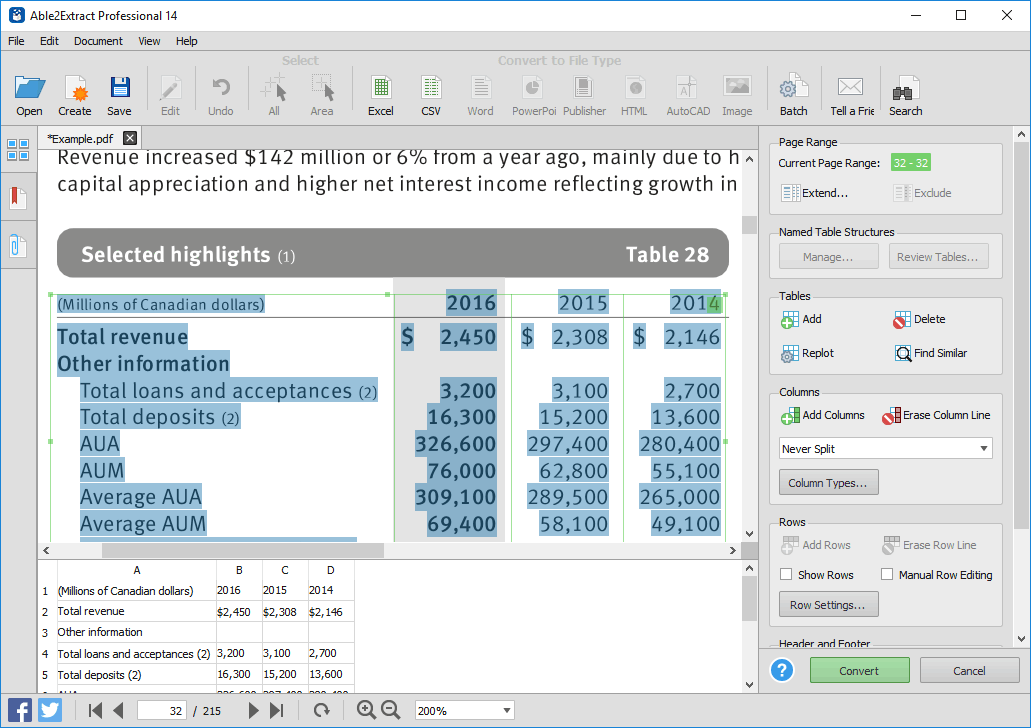Click Add Columns button
Screen dimensions: 1031x728
pyautogui.click(x=823, y=416)
